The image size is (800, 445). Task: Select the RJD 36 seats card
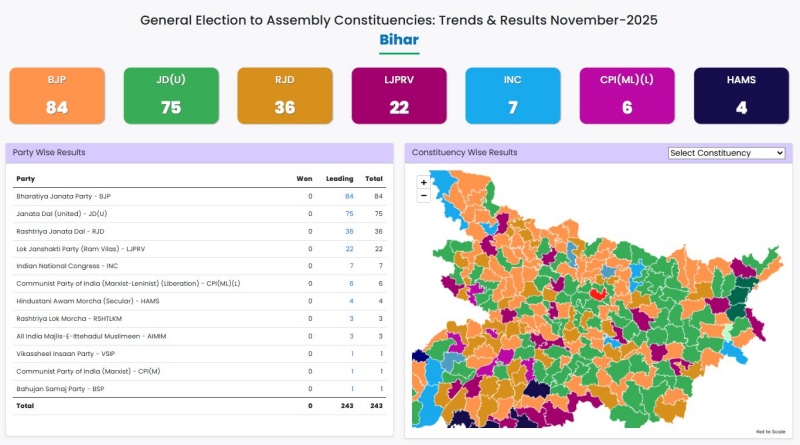point(284,95)
